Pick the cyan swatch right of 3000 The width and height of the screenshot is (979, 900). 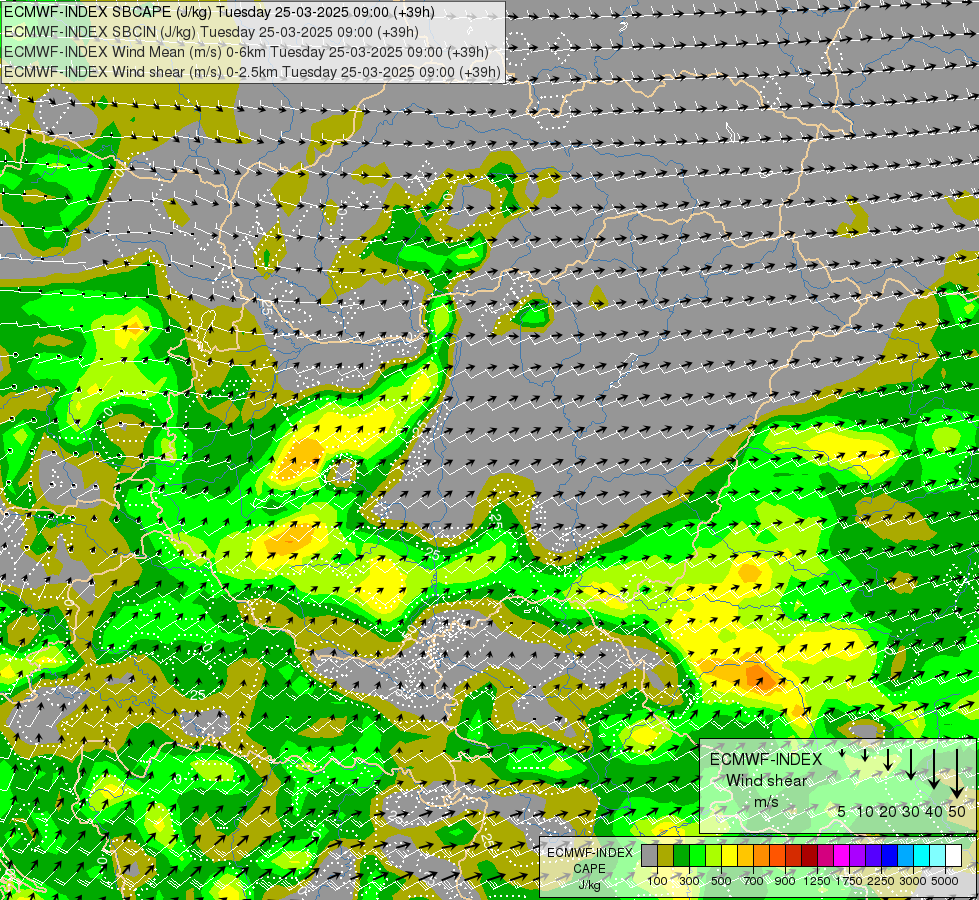point(922,856)
